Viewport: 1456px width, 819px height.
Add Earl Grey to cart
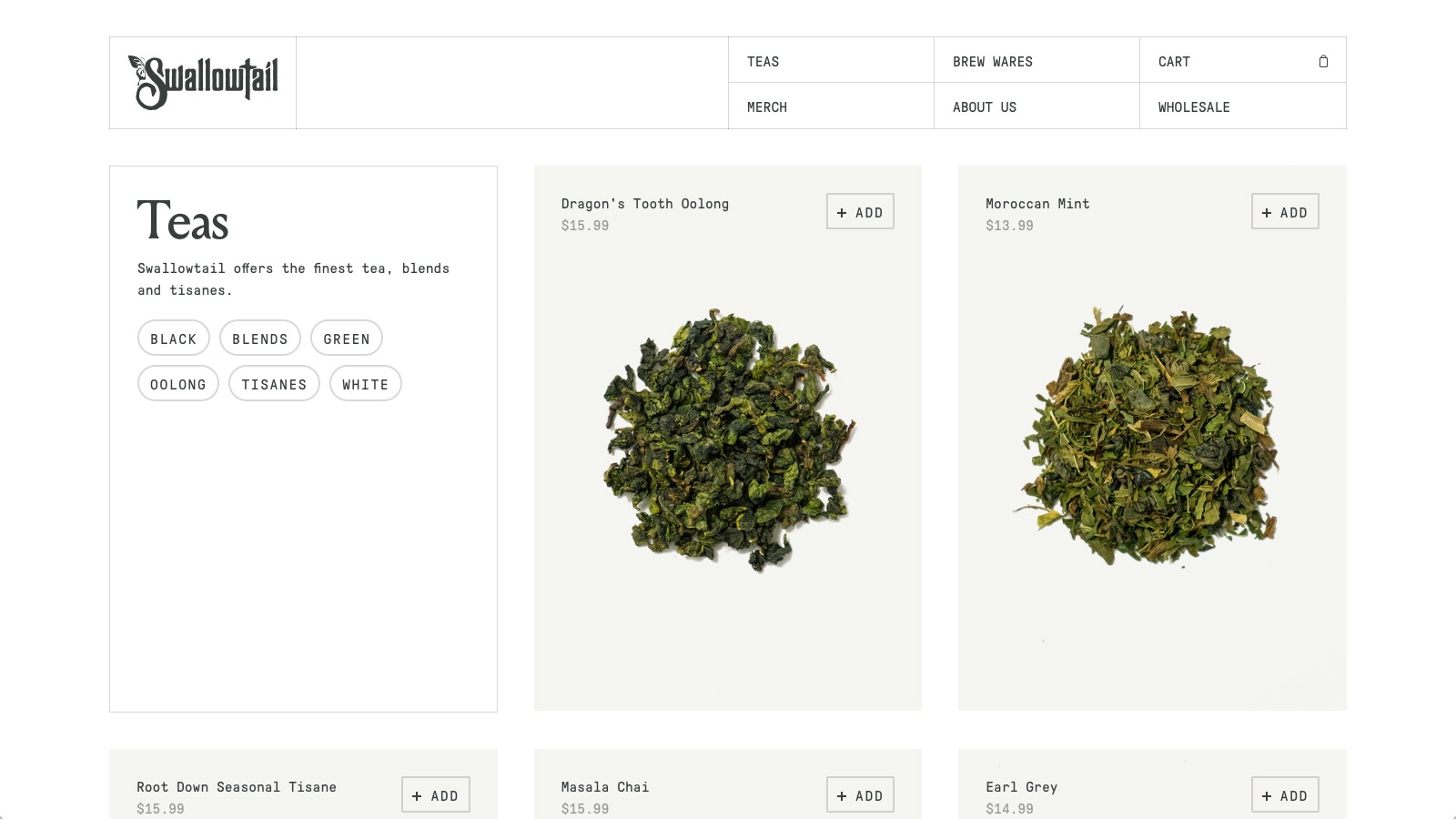(x=1285, y=795)
